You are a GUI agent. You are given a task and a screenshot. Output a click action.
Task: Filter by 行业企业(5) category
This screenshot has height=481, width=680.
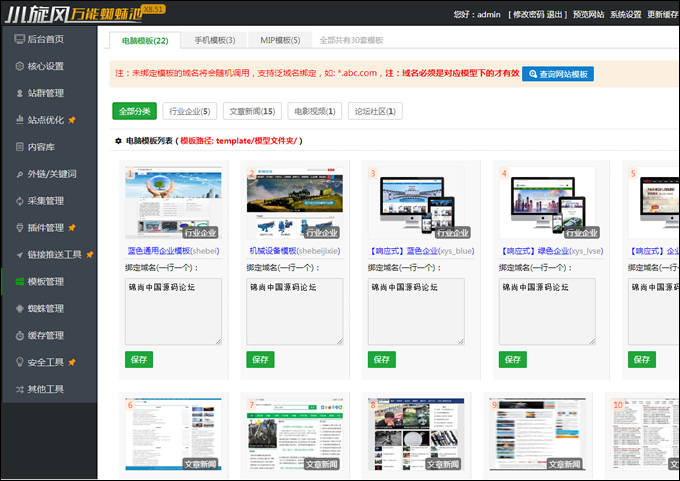click(x=188, y=111)
